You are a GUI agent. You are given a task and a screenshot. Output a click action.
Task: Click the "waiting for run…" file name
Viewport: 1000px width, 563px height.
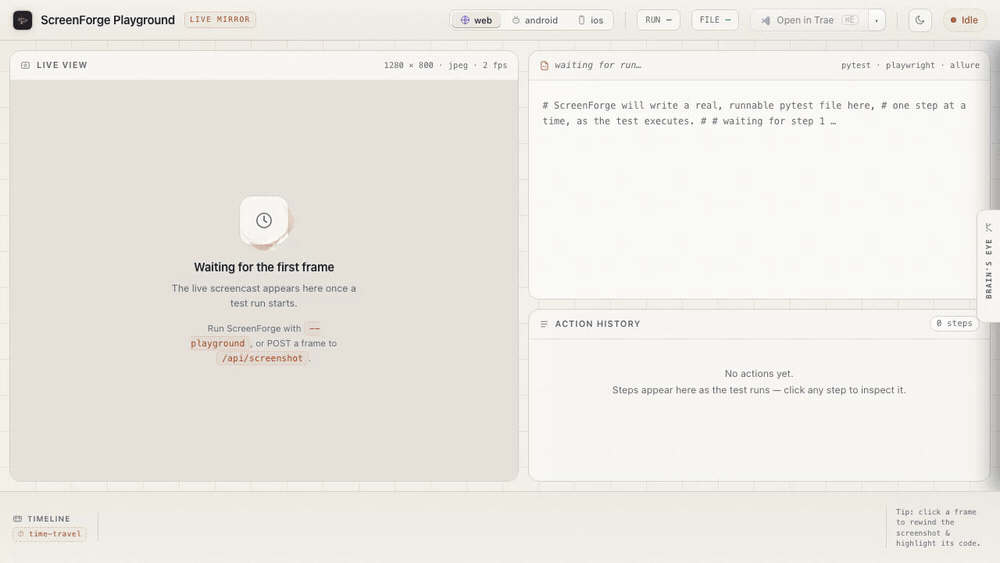click(x=598, y=65)
